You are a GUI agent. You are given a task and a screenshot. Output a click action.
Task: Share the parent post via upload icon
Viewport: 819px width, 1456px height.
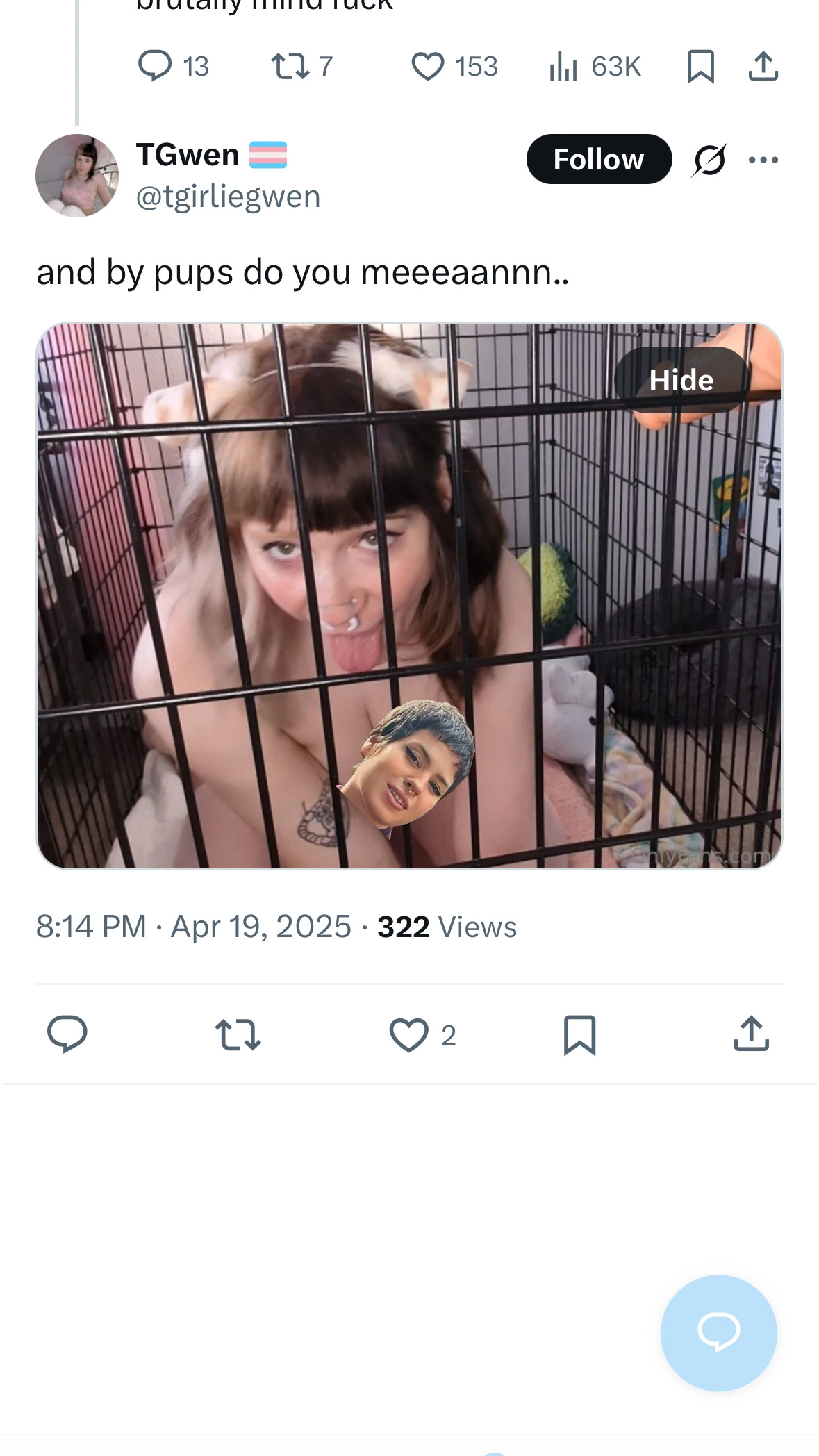point(763,67)
